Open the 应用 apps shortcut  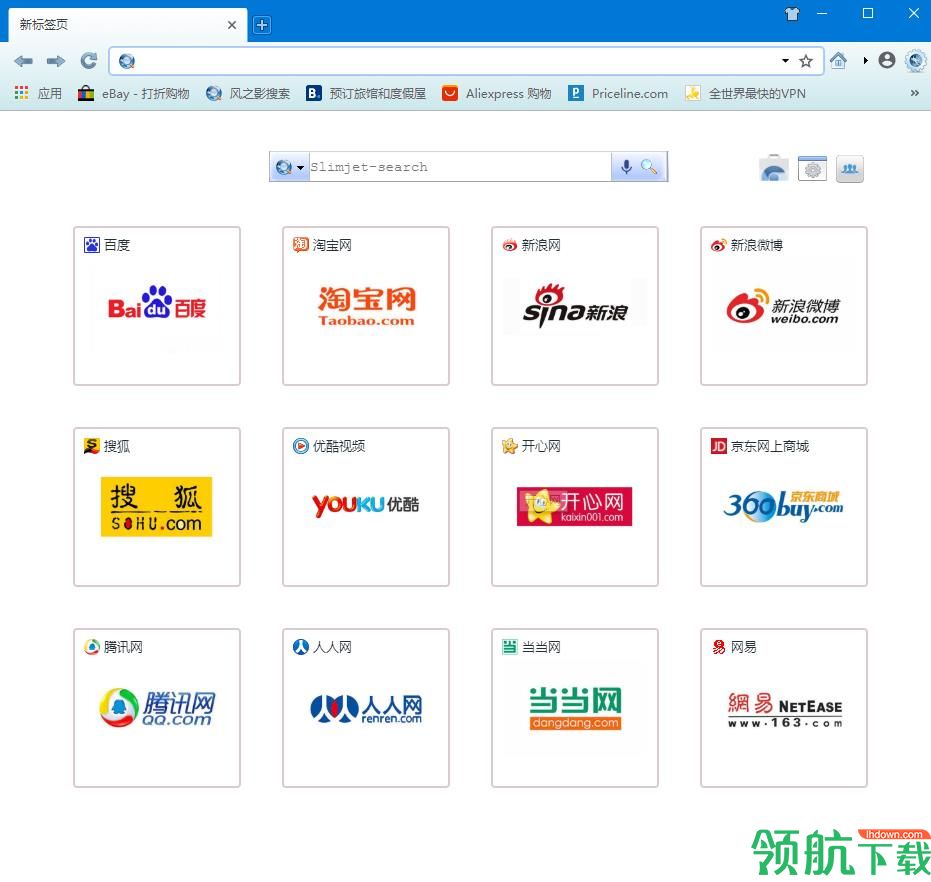tap(38, 93)
